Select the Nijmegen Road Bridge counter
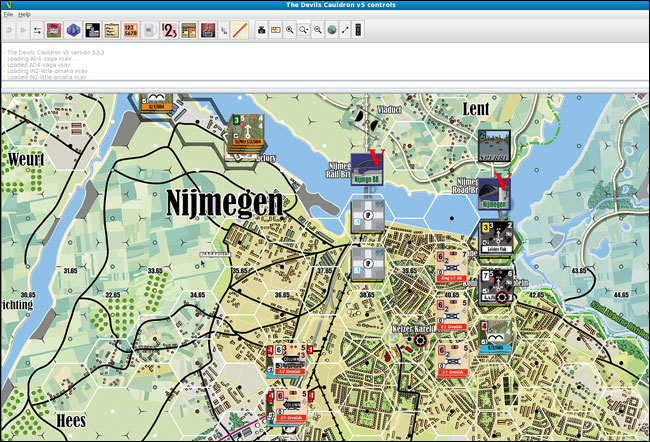The width and height of the screenshot is (650, 442). coord(494,190)
